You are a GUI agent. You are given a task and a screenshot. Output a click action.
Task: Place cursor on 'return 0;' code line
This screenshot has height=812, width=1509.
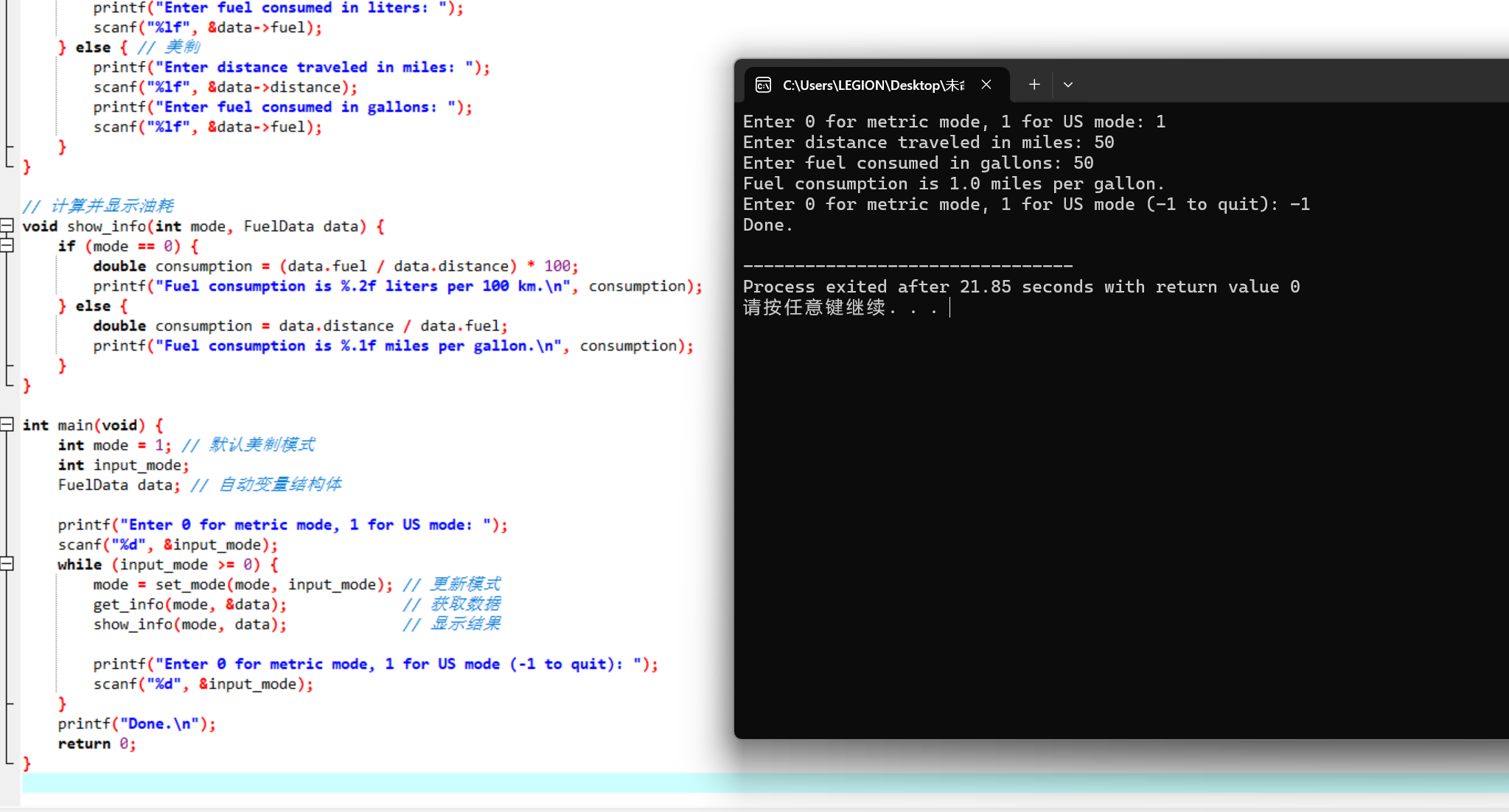(x=97, y=743)
